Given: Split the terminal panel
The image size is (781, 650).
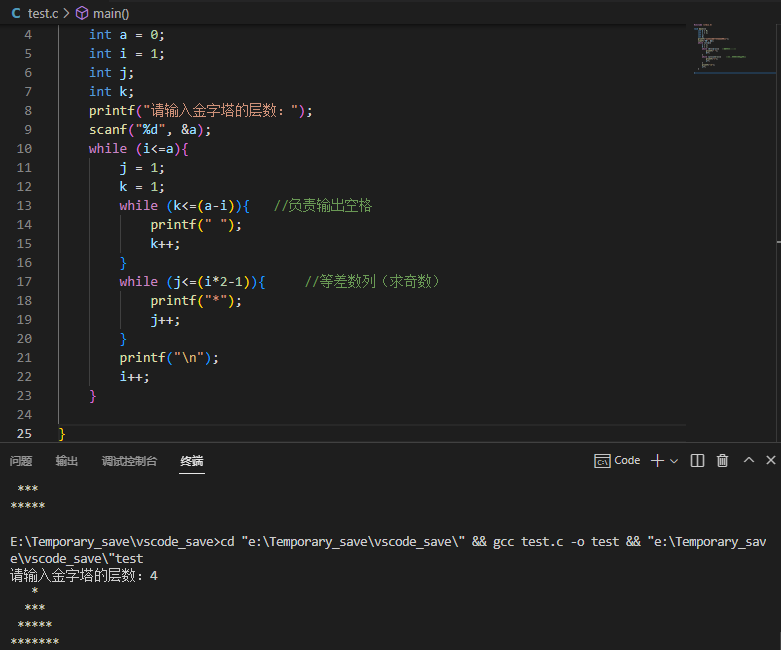Looking at the screenshot, I should [x=697, y=460].
